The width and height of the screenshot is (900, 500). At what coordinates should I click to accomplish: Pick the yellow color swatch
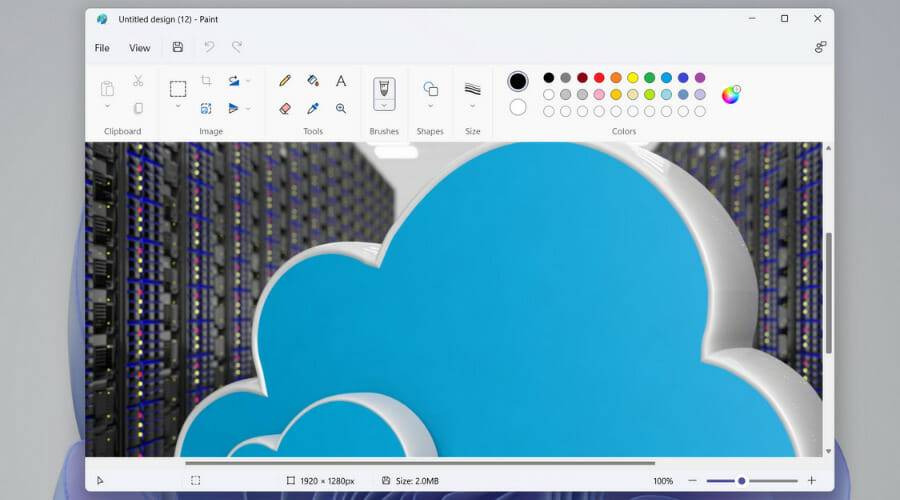(633, 77)
